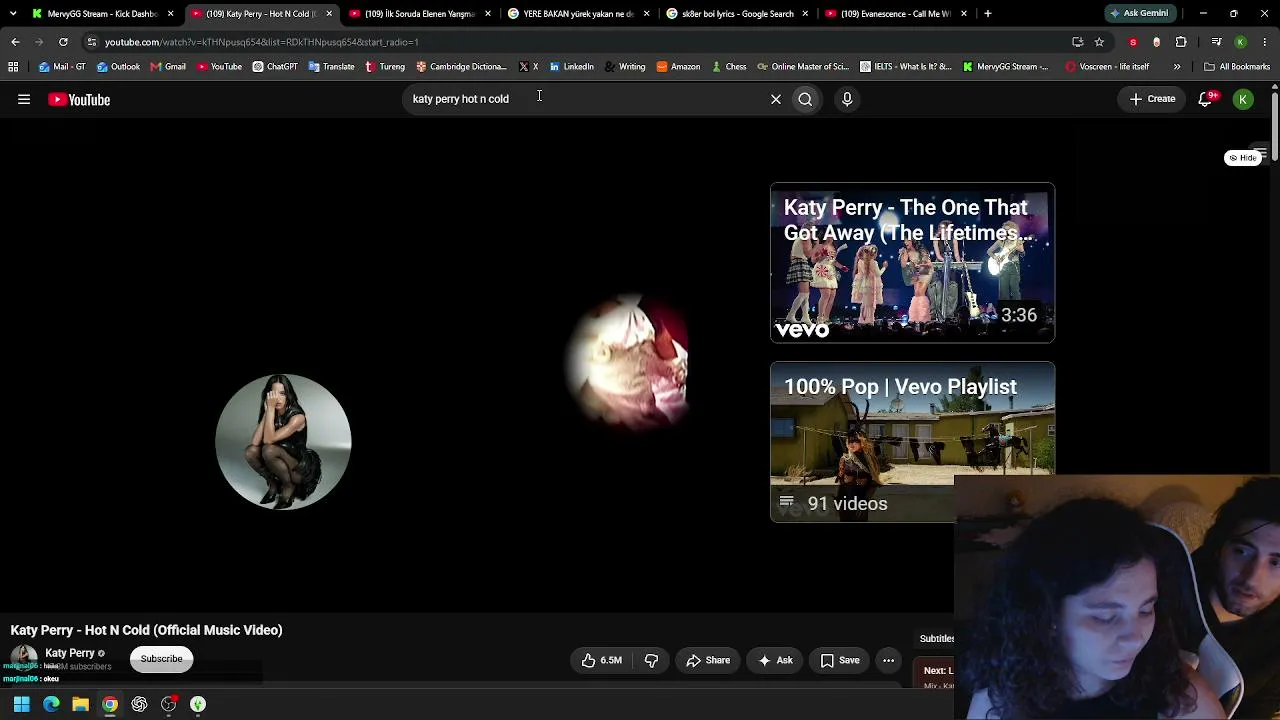Open the Amazon bookmark

[x=678, y=67]
